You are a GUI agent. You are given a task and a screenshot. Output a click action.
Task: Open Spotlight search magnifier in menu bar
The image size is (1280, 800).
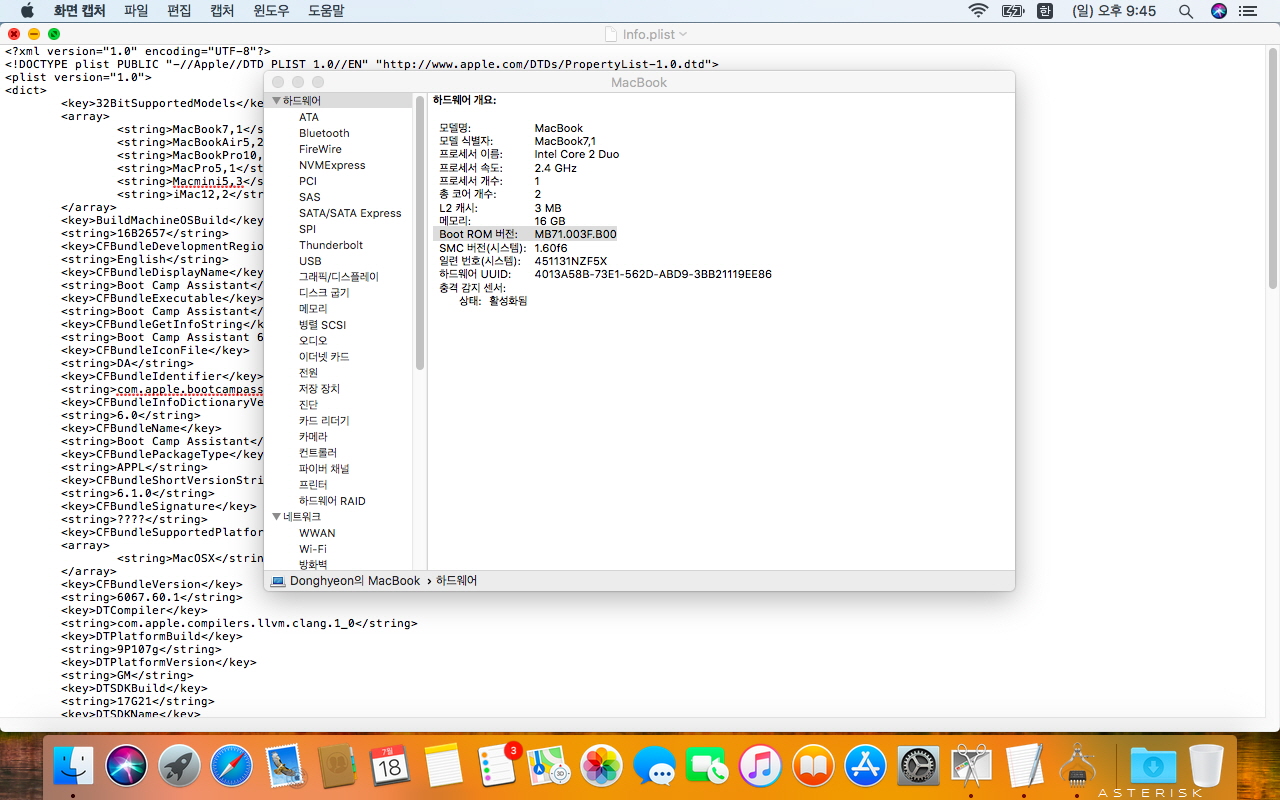point(1186,11)
